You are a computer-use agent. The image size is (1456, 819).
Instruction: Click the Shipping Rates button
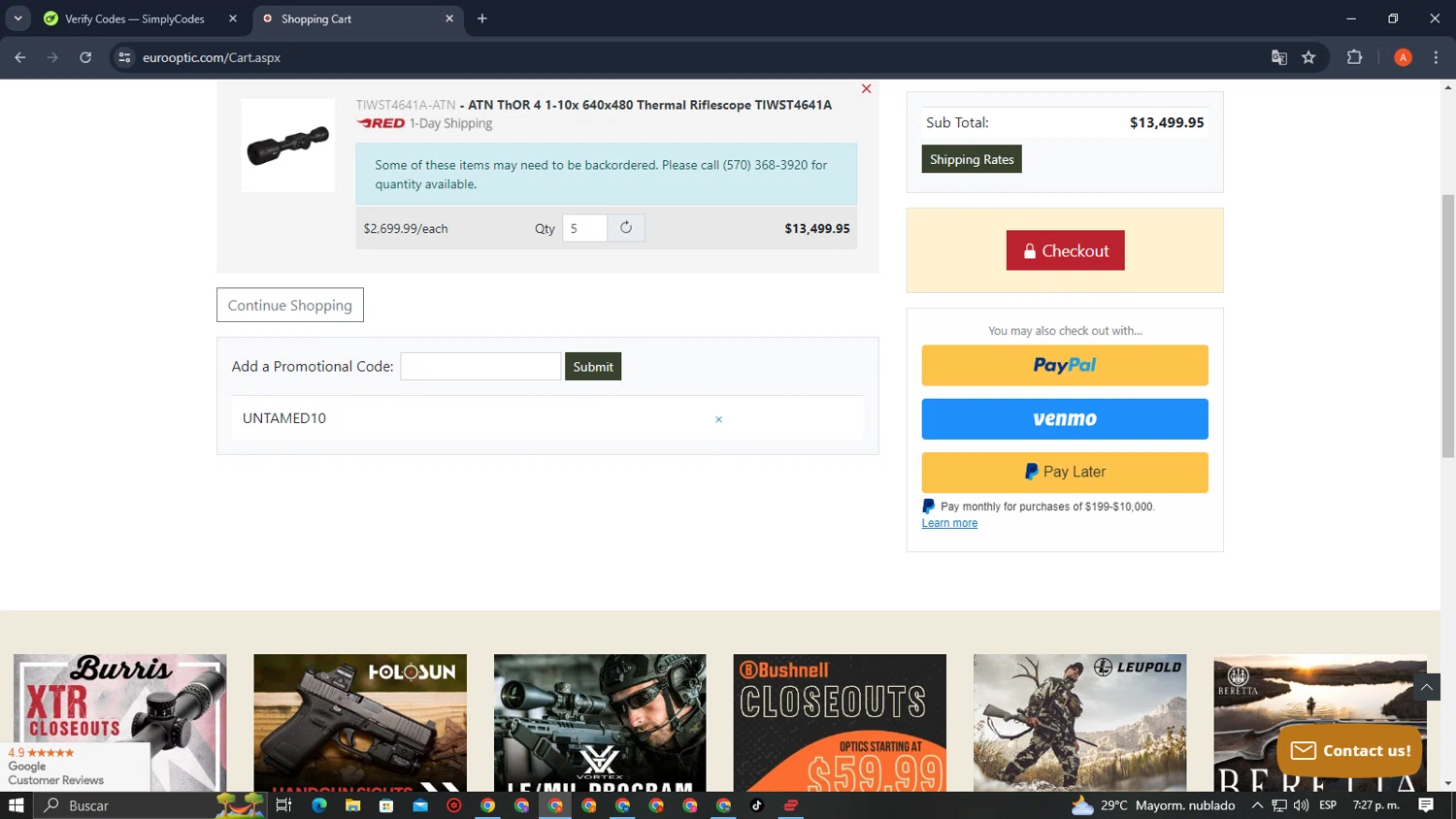[971, 159]
